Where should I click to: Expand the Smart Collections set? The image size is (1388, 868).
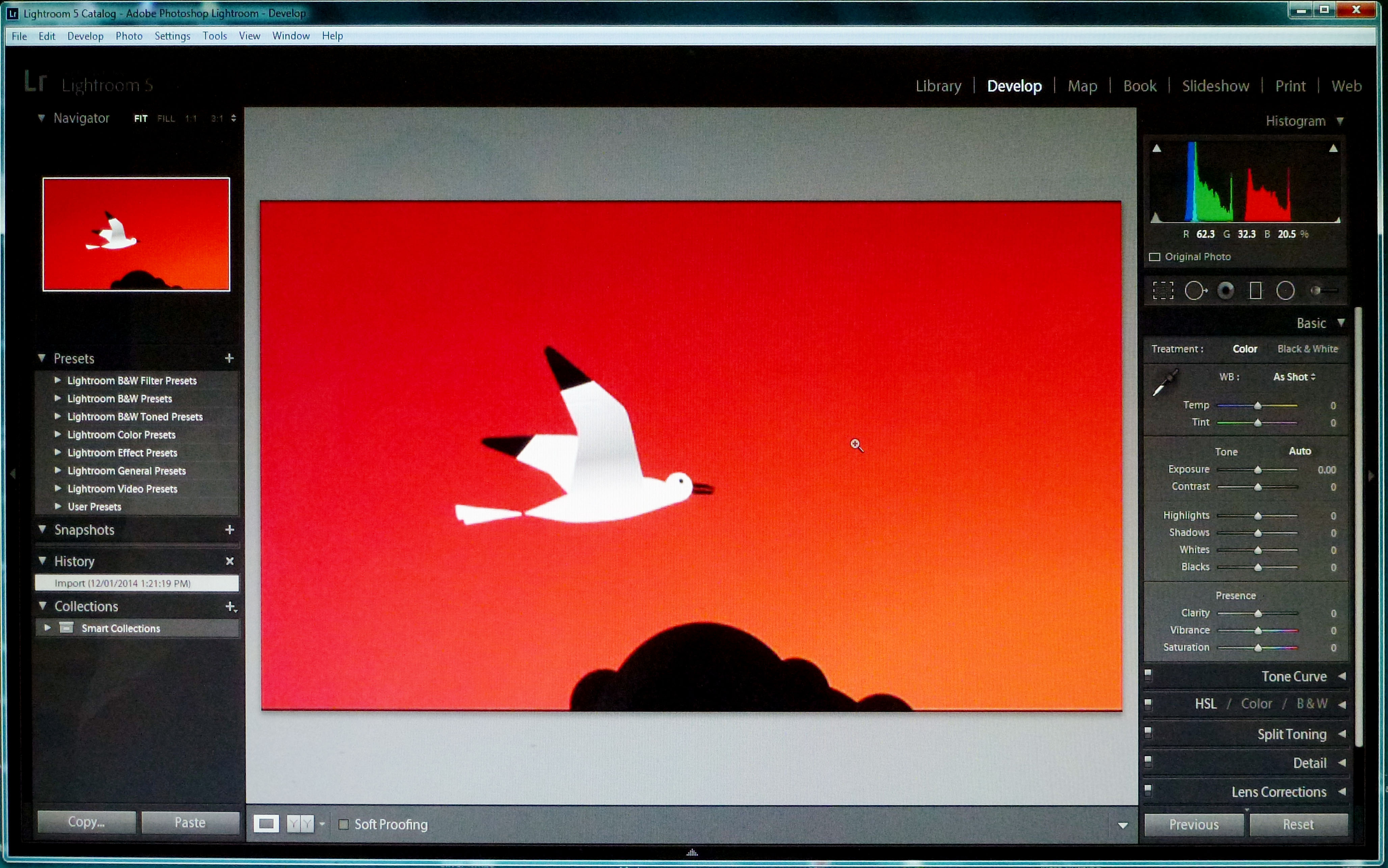click(x=48, y=628)
